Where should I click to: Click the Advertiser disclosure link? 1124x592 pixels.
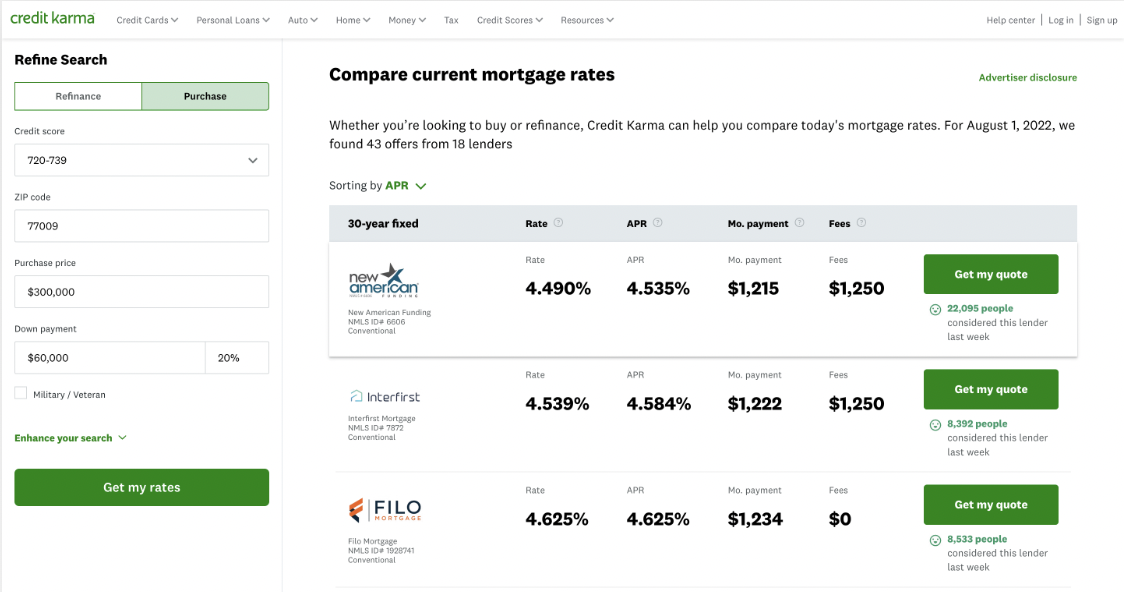1028,77
